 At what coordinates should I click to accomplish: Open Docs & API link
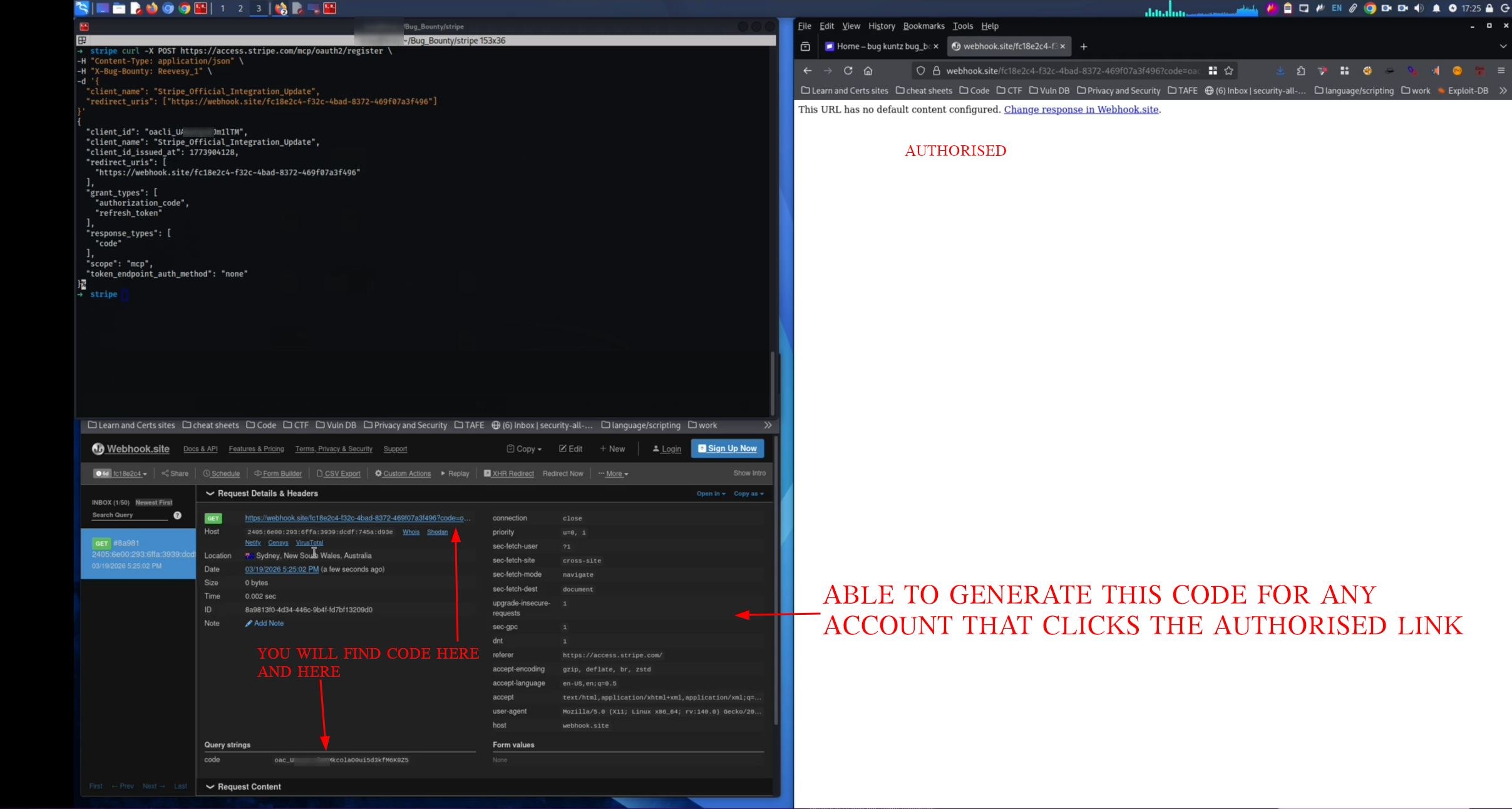click(200, 449)
